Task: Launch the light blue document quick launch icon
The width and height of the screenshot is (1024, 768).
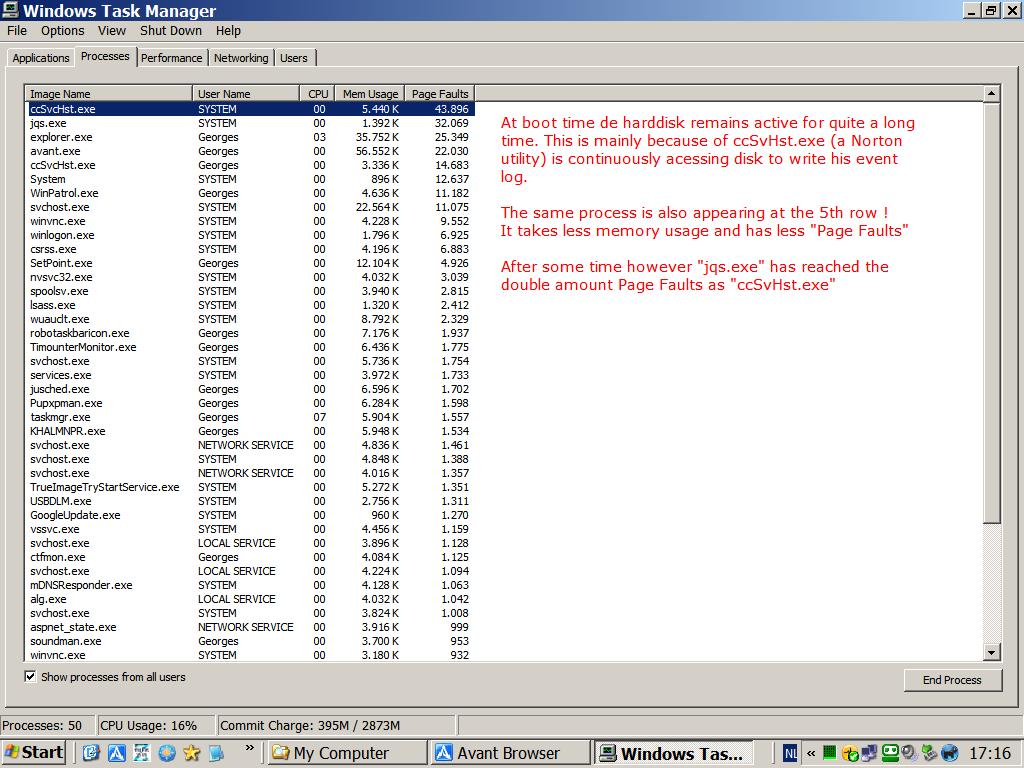Action: tap(216, 753)
